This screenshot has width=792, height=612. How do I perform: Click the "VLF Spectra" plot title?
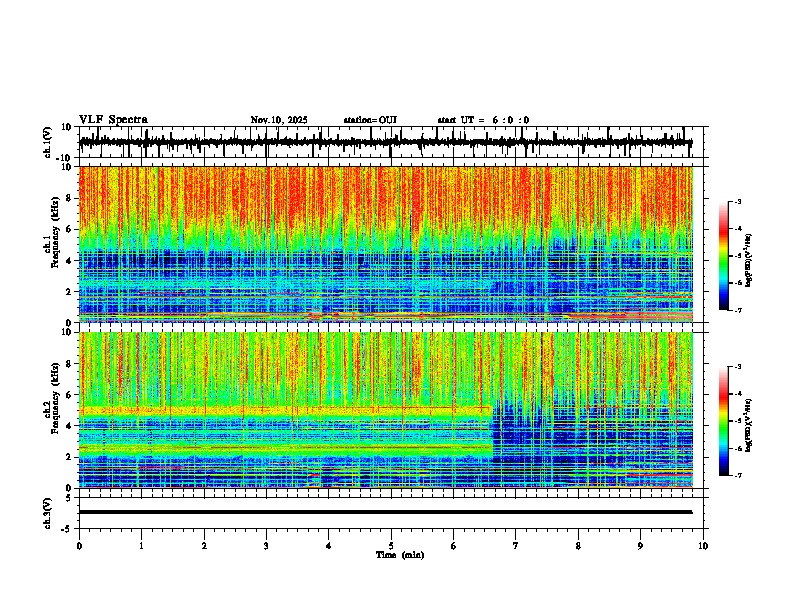(x=113, y=120)
